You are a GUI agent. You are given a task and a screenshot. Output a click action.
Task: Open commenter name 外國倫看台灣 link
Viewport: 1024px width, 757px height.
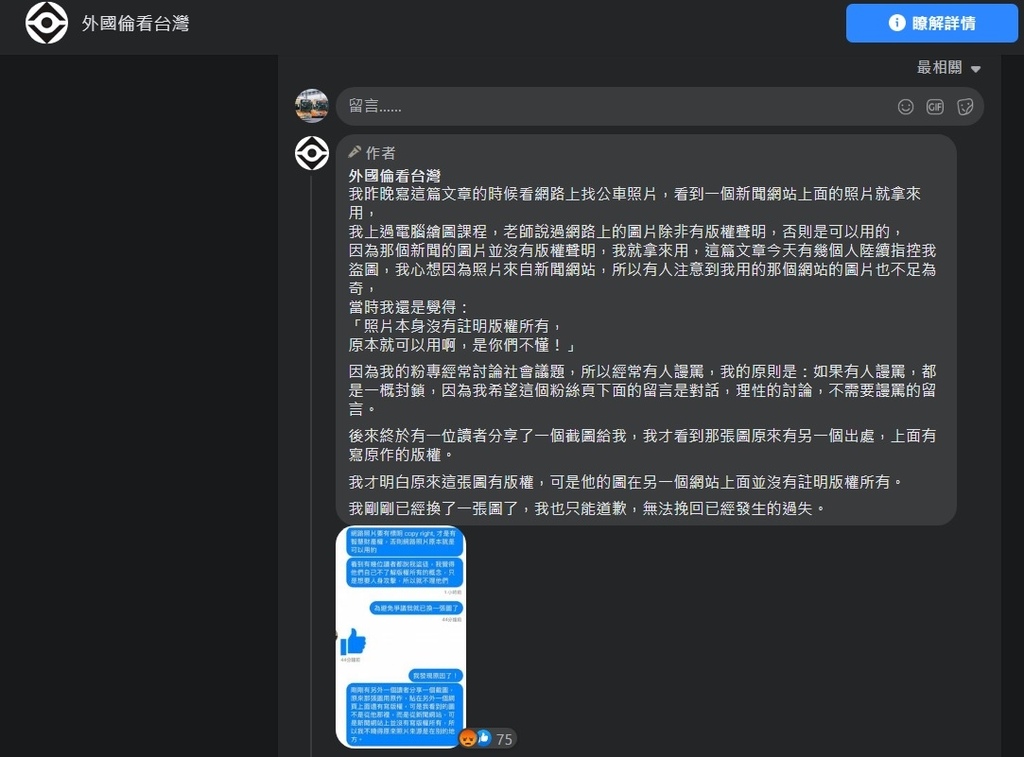coord(394,176)
